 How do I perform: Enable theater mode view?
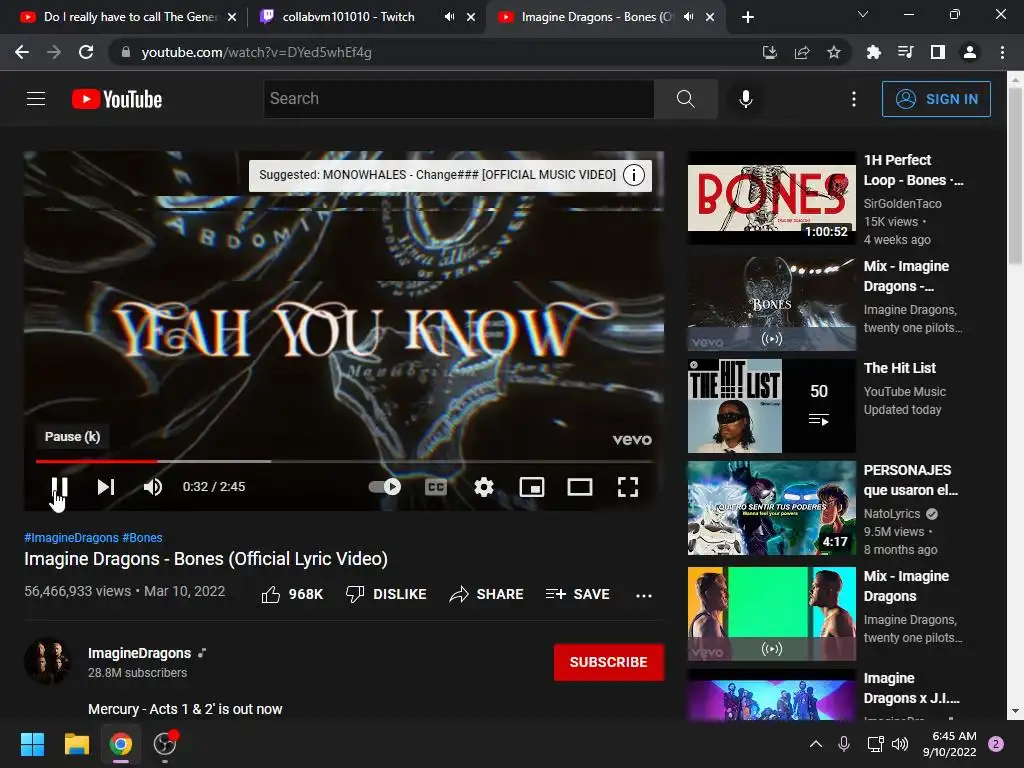[580, 487]
